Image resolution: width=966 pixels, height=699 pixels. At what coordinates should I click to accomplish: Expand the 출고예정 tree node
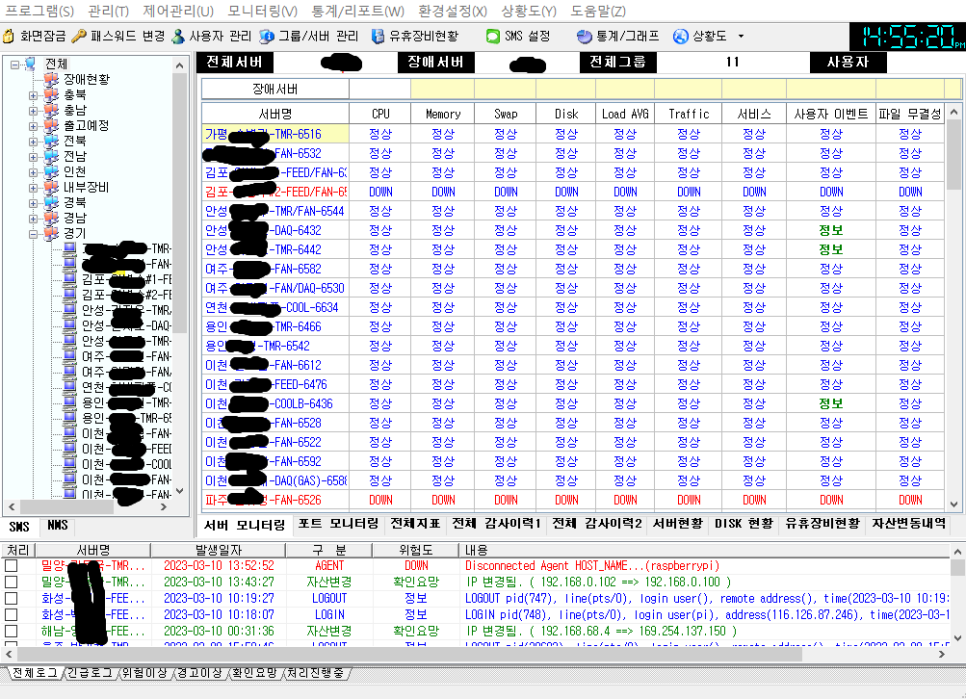[33, 126]
